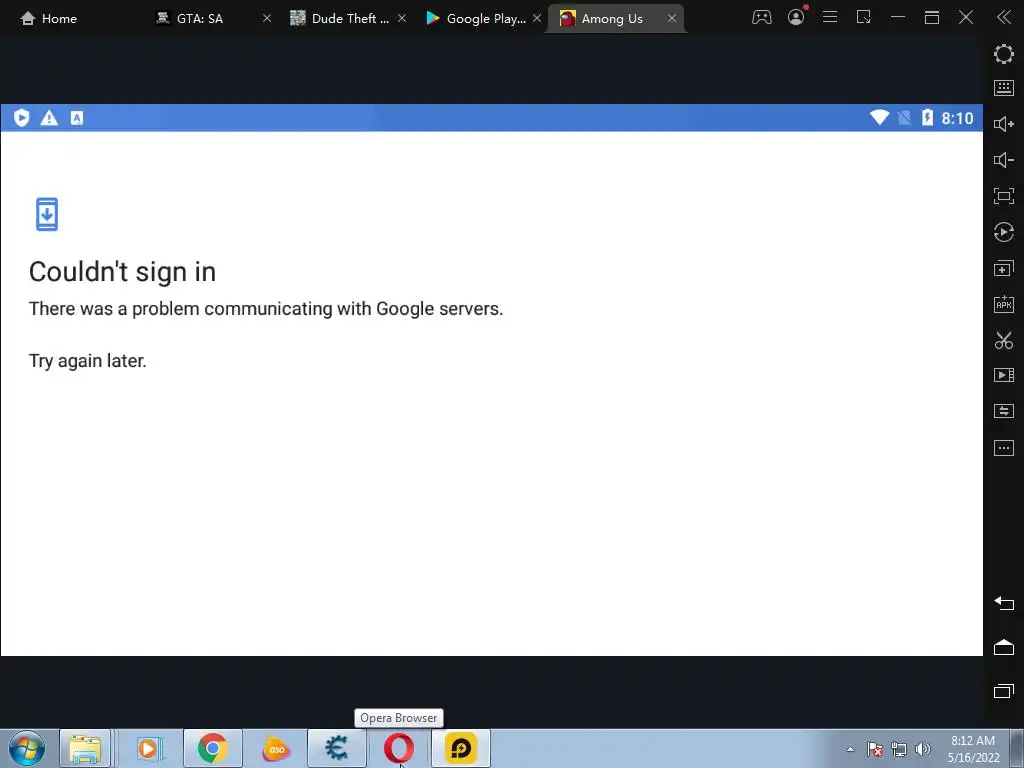Close the Dude Theft tab

pos(402,18)
